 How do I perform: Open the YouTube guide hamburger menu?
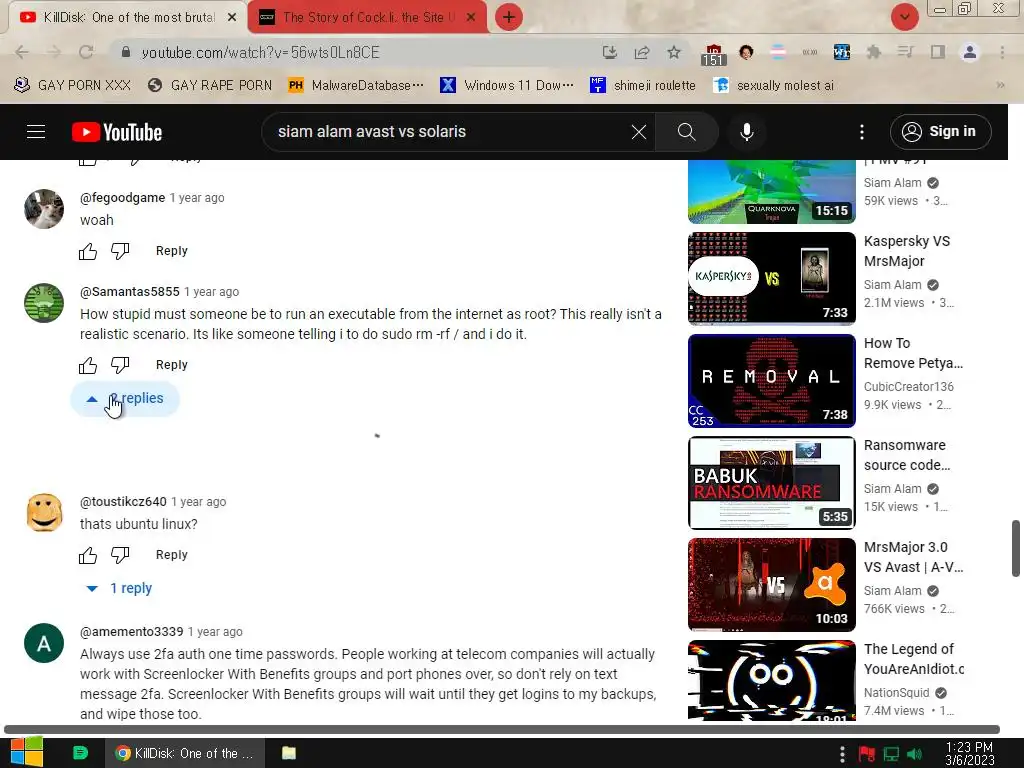click(x=36, y=132)
